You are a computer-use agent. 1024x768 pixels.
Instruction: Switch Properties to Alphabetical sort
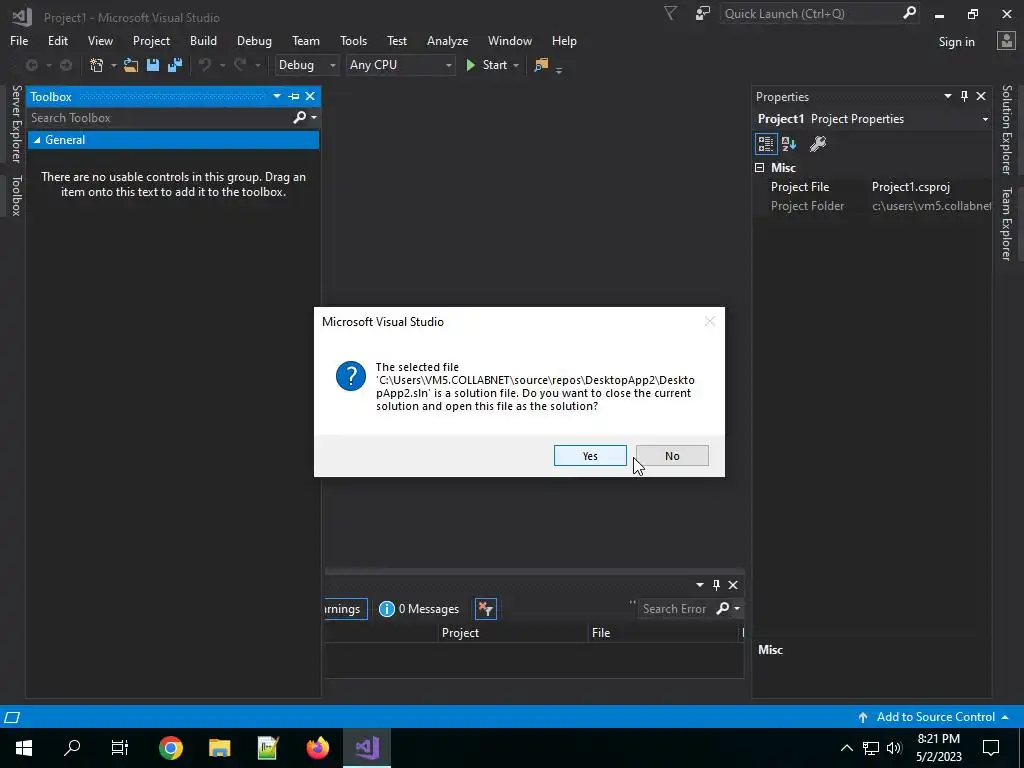click(789, 144)
